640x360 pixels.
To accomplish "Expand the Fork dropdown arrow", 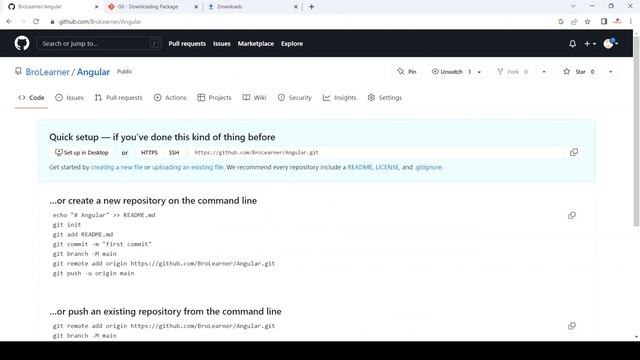I will [544, 72].
